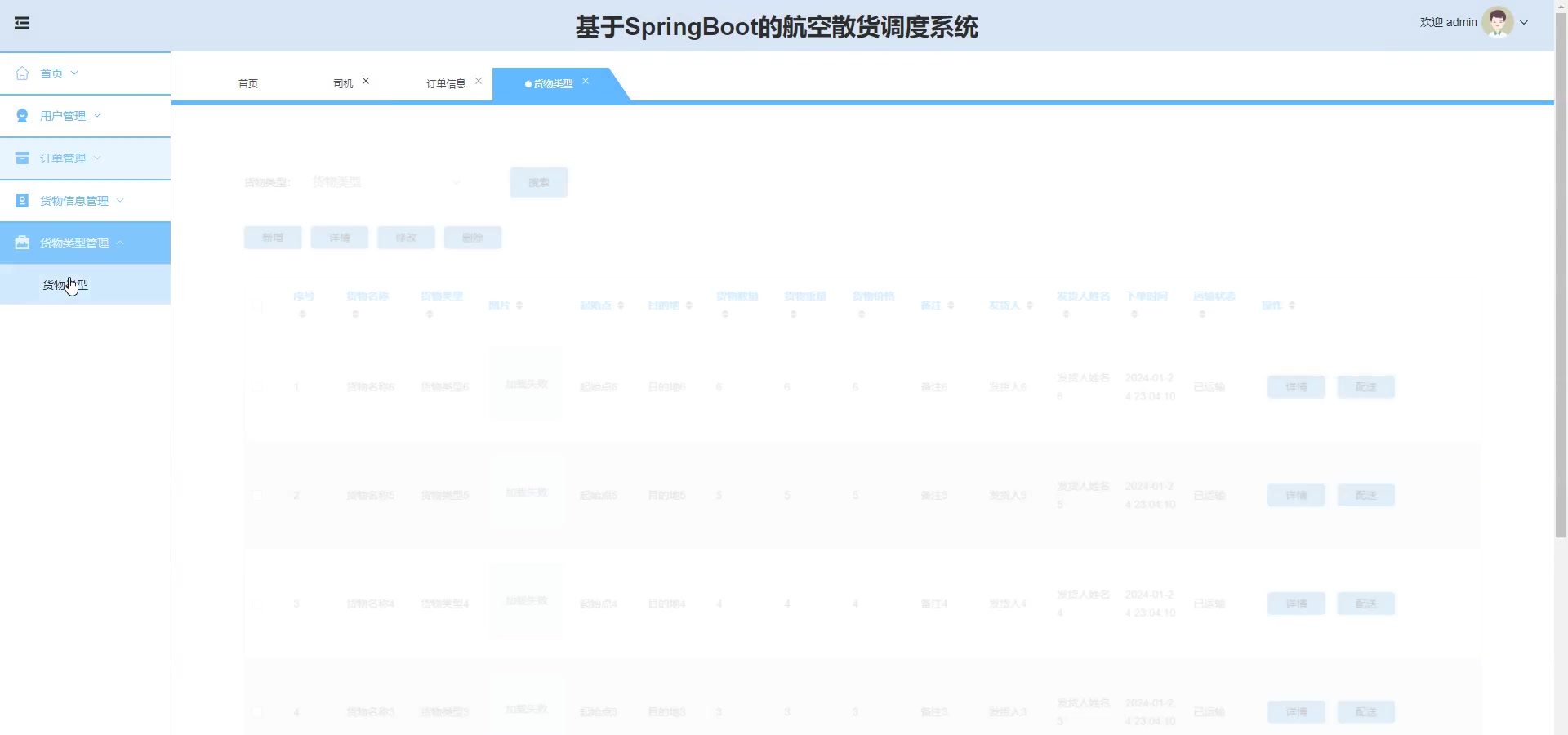Click the 欢迎 admin welcome text
Viewport: 1568px width, 735px height.
(1448, 23)
